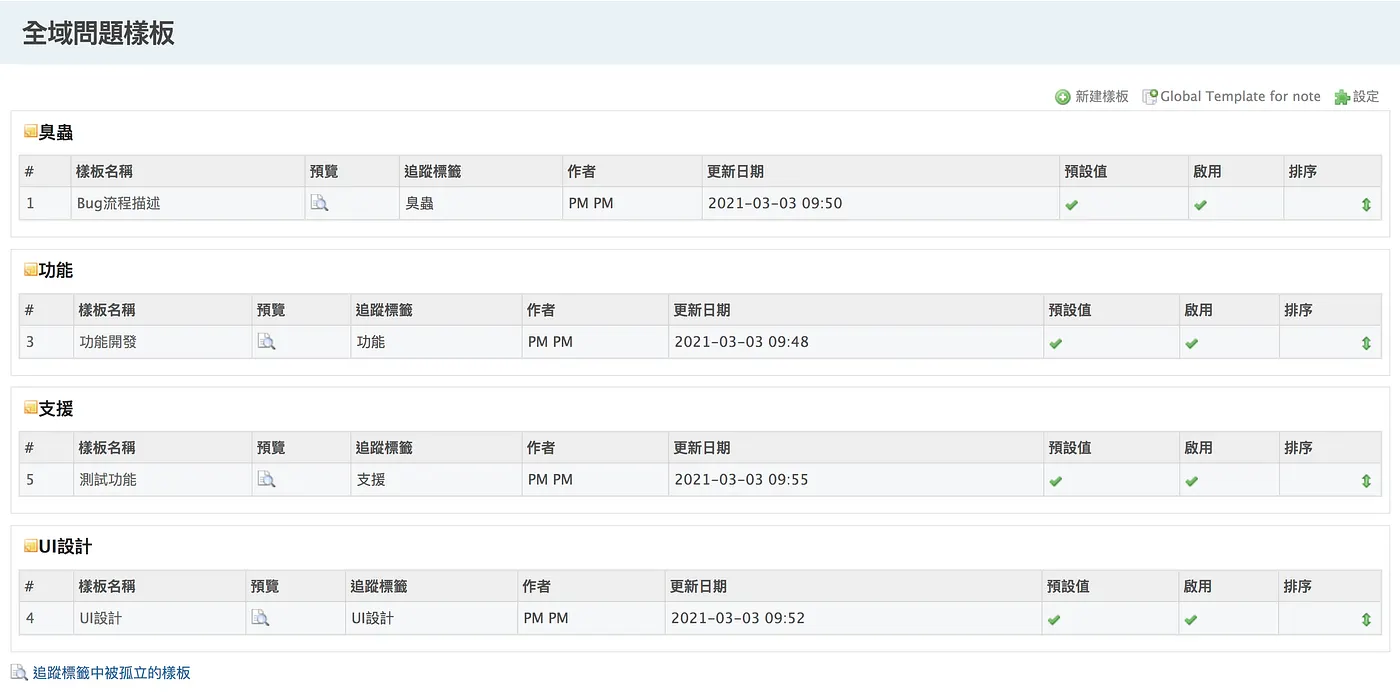Click the date 2021-03-03 09:50
This screenshot has width=1400, height=692.
click(775, 203)
